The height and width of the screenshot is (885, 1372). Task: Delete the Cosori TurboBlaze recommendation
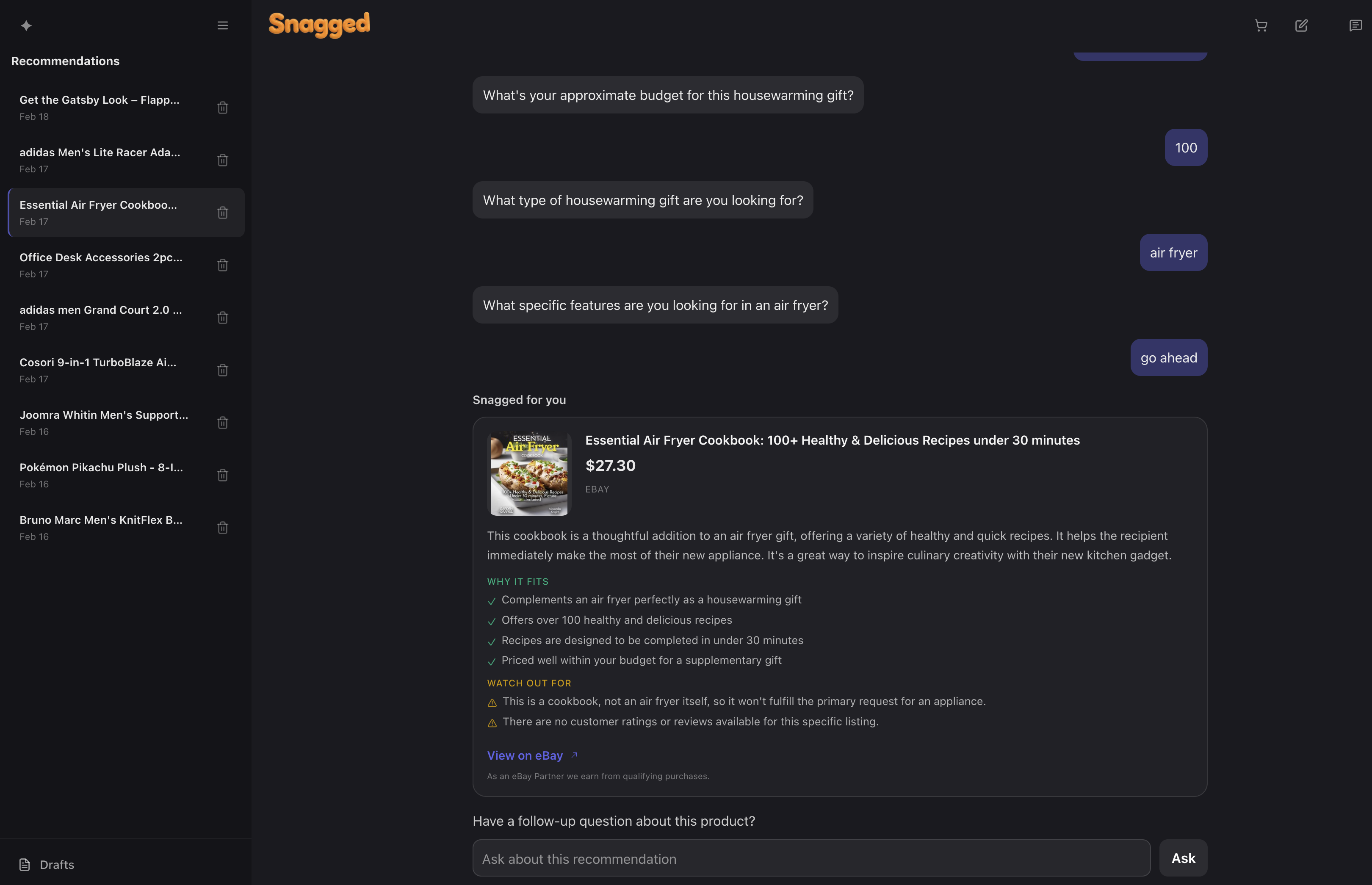(x=222, y=370)
